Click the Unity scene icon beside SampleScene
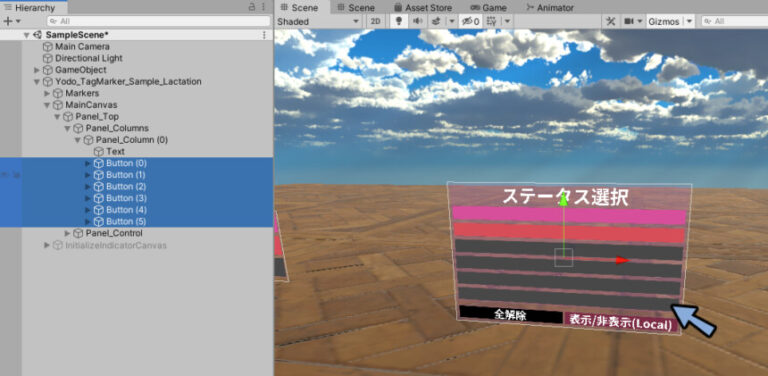The width and height of the screenshot is (768, 376). 37,35
